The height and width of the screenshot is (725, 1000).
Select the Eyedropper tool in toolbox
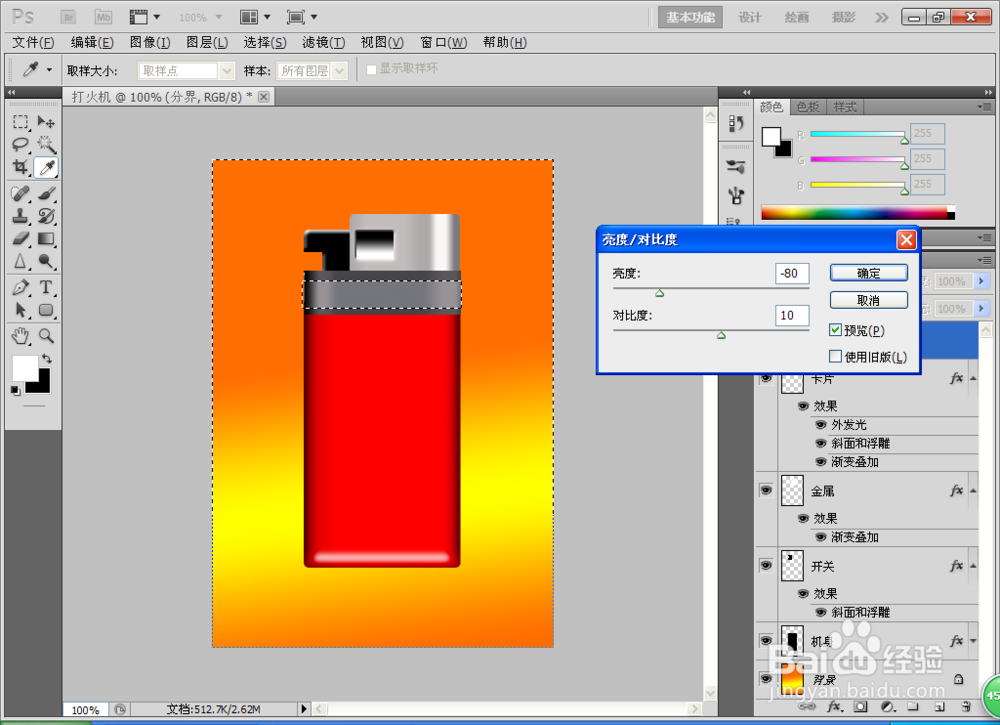tap(46, 167)
